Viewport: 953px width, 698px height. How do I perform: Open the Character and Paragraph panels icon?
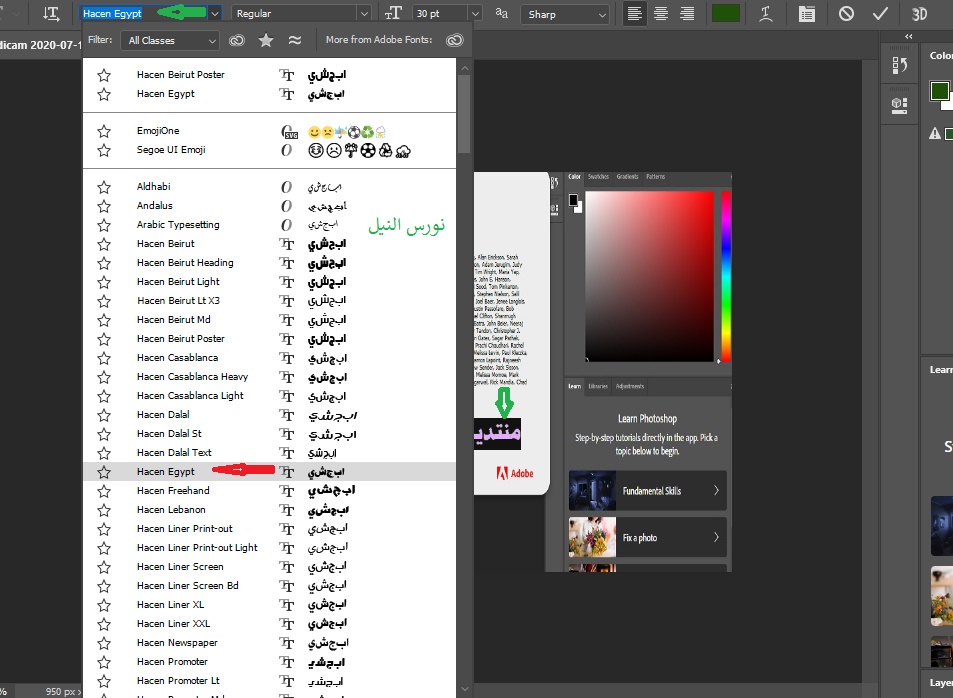click(x=806, y=14)
